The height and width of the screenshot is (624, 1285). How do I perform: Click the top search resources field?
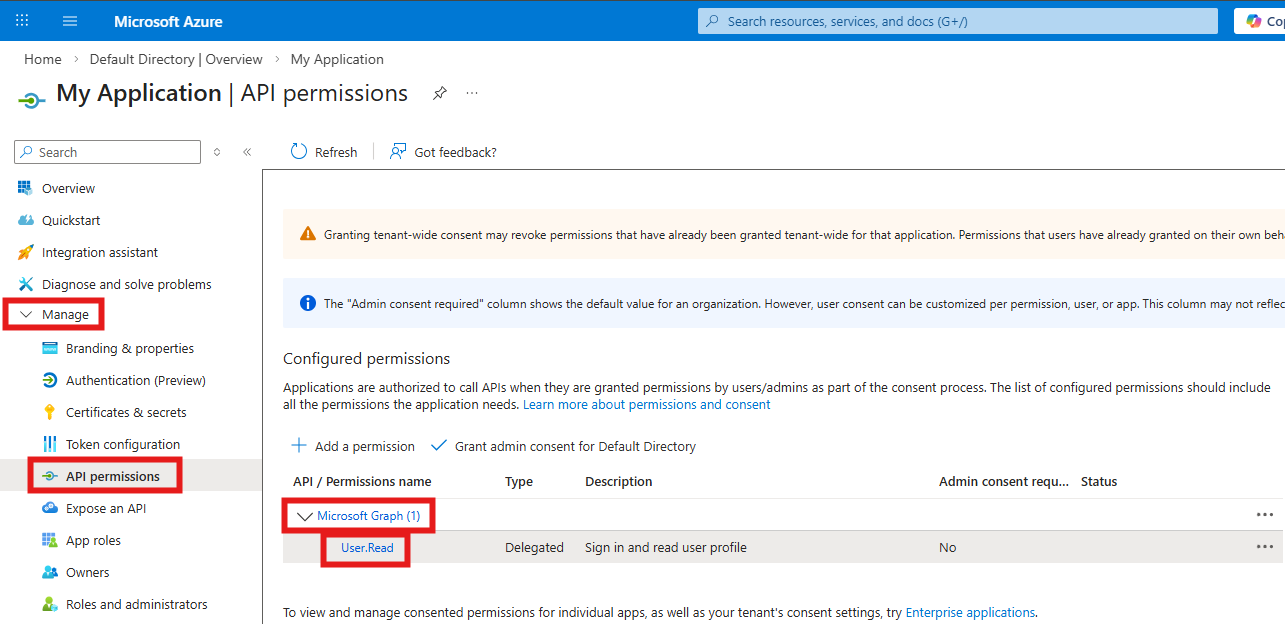(957, 21)
